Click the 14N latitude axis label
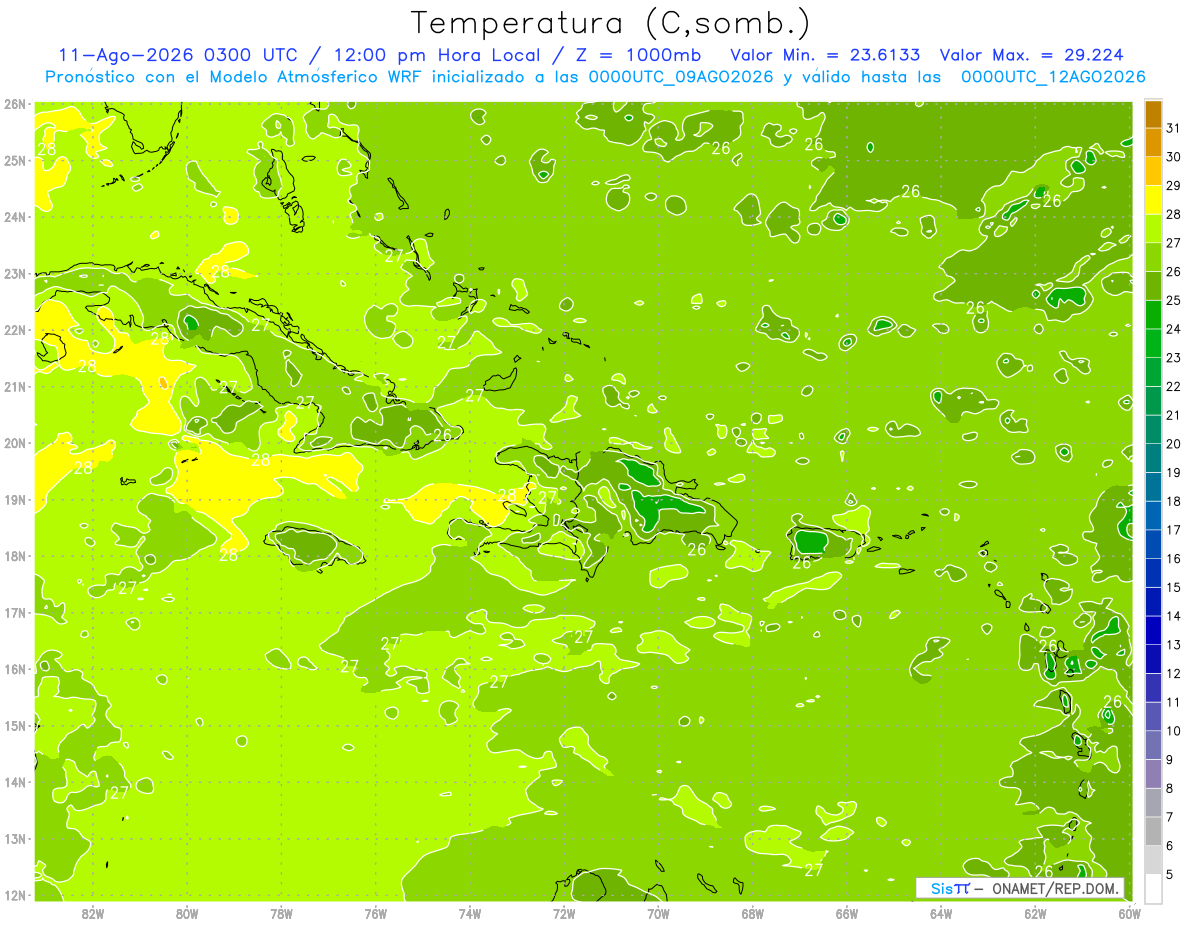 click(x=15, y=782)
